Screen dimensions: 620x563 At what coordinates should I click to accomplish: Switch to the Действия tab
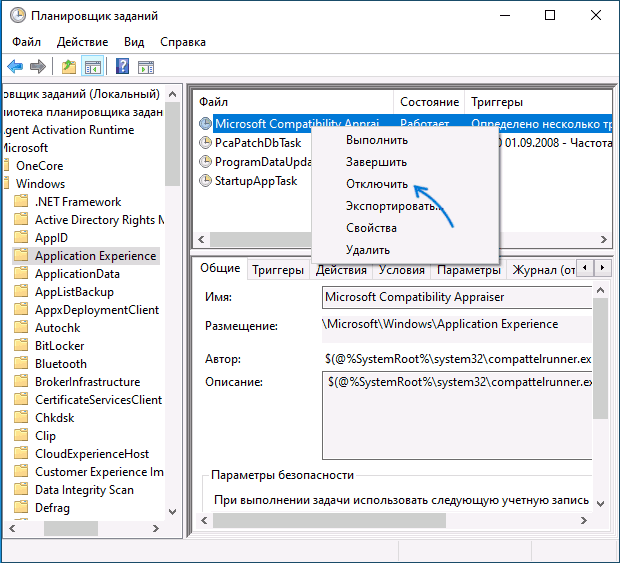341,270
